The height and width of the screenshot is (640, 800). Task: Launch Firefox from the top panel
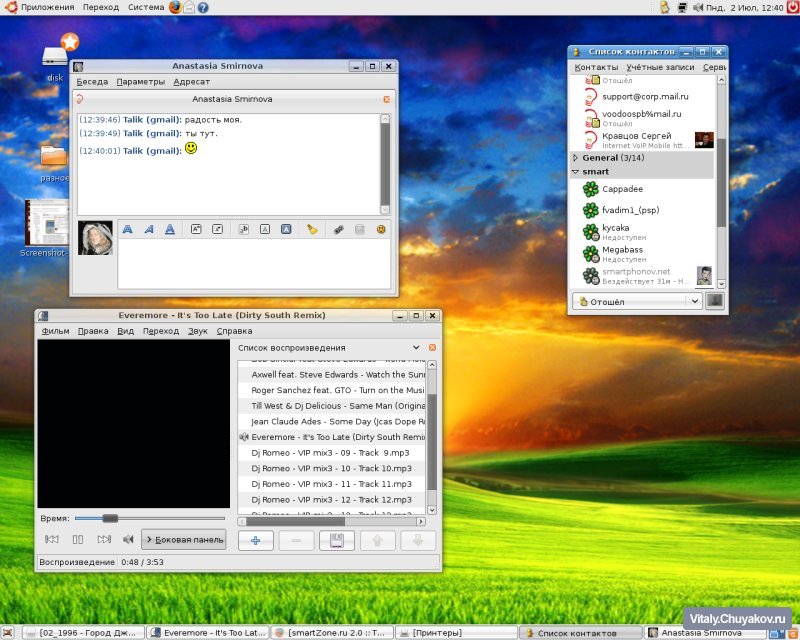pos(175,7)
